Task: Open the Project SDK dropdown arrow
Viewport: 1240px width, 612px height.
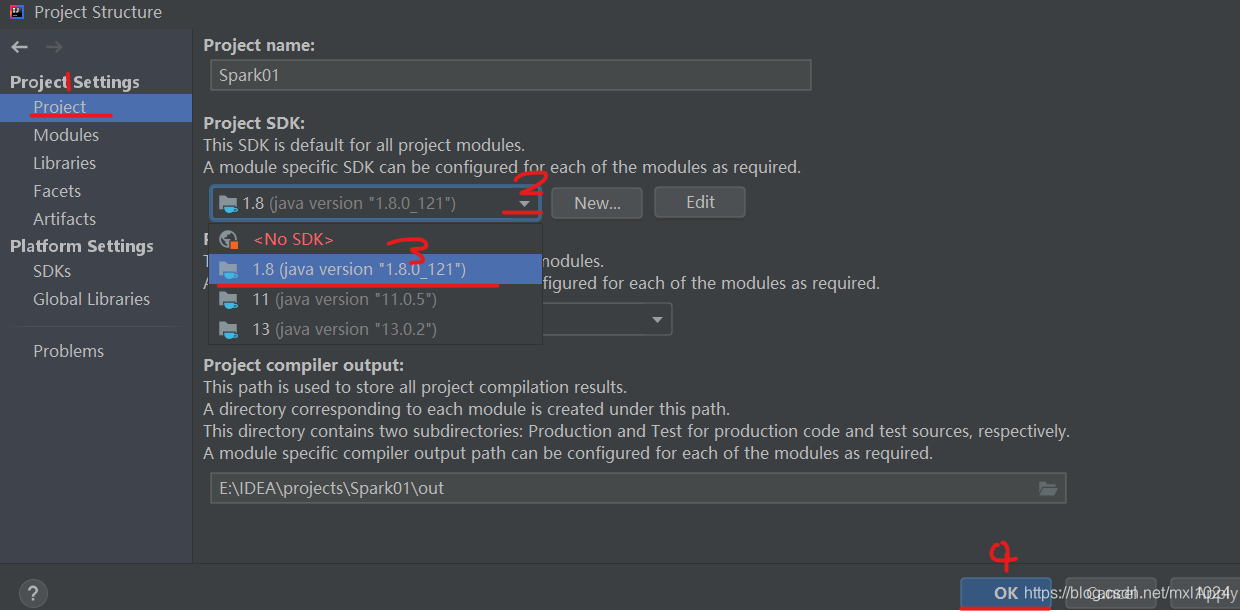Action: tap(525, 202)
